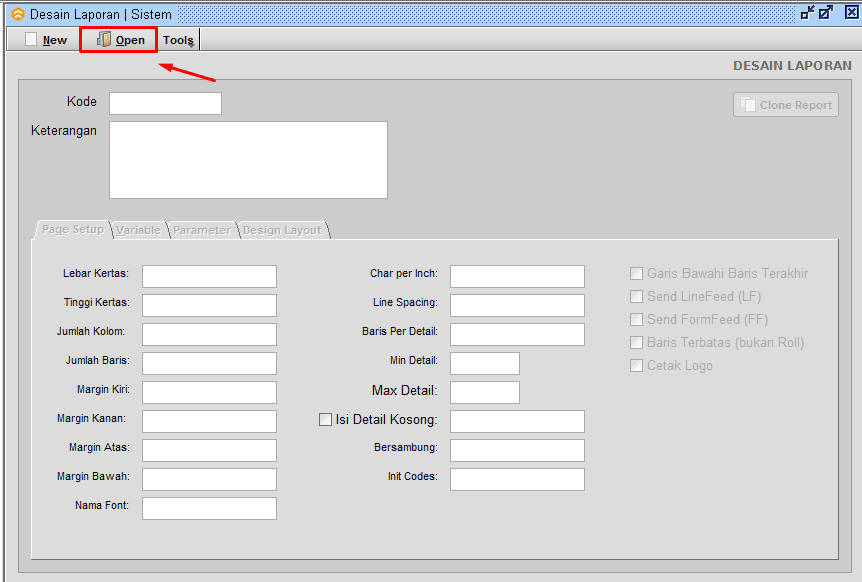Toggle Baris Terbatas (bukan Roll) checkbox
Viewport: 862px width, 582px height.
click(636, 342)
